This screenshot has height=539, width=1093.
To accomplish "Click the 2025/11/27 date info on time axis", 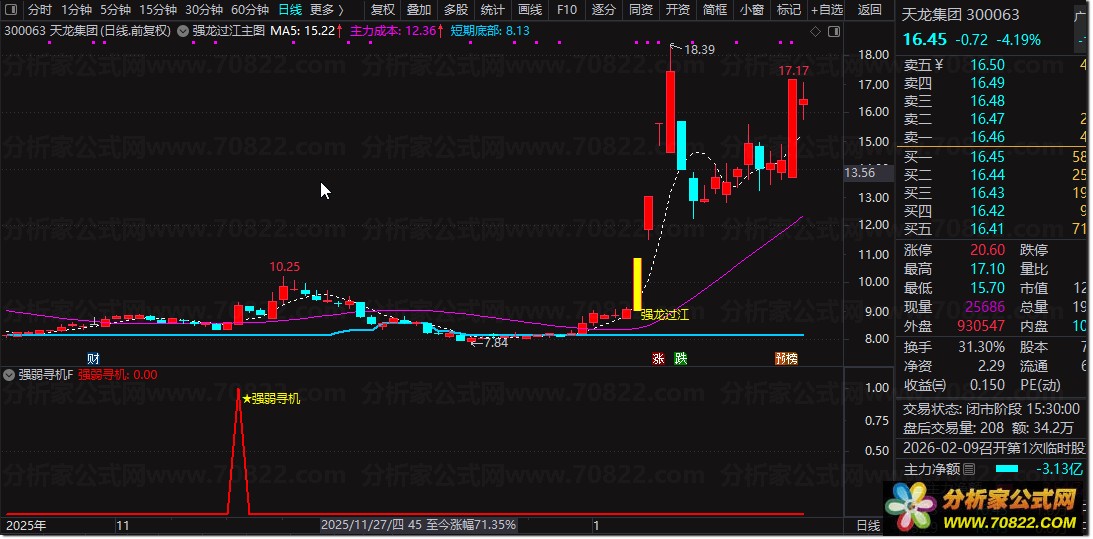I will [418, 525].
